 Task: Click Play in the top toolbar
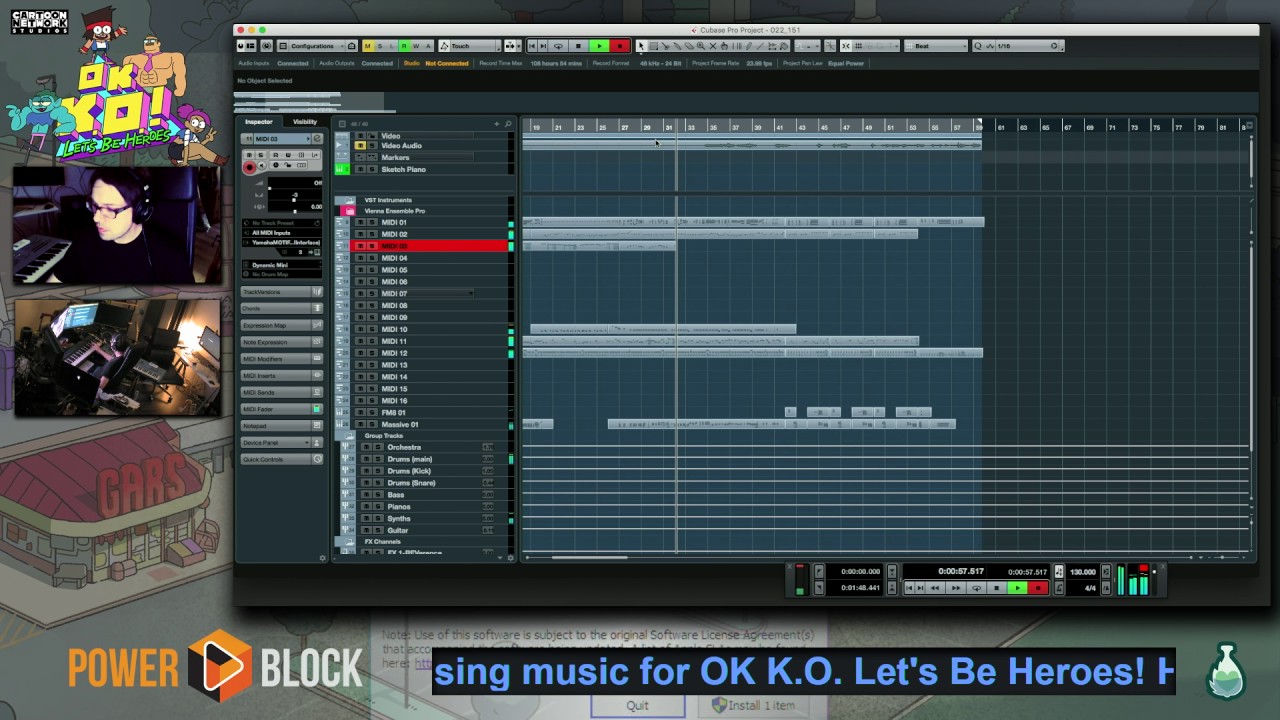pyautogui.click(x=599, y=46)
